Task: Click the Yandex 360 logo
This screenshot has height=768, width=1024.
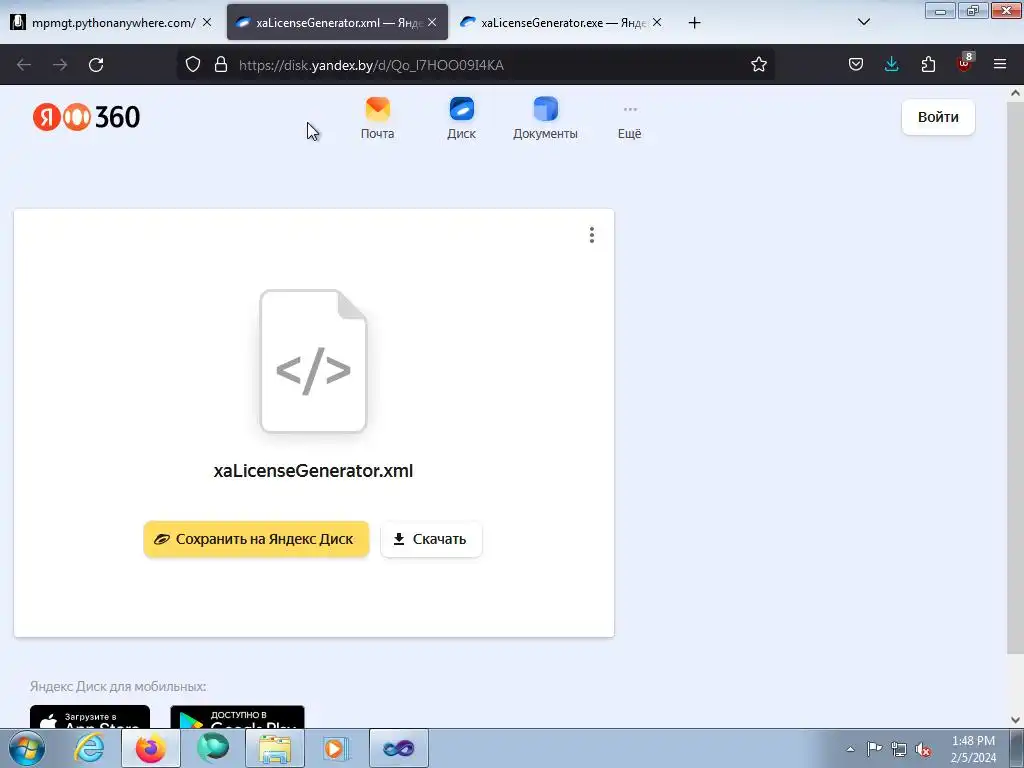Action: 86,118
